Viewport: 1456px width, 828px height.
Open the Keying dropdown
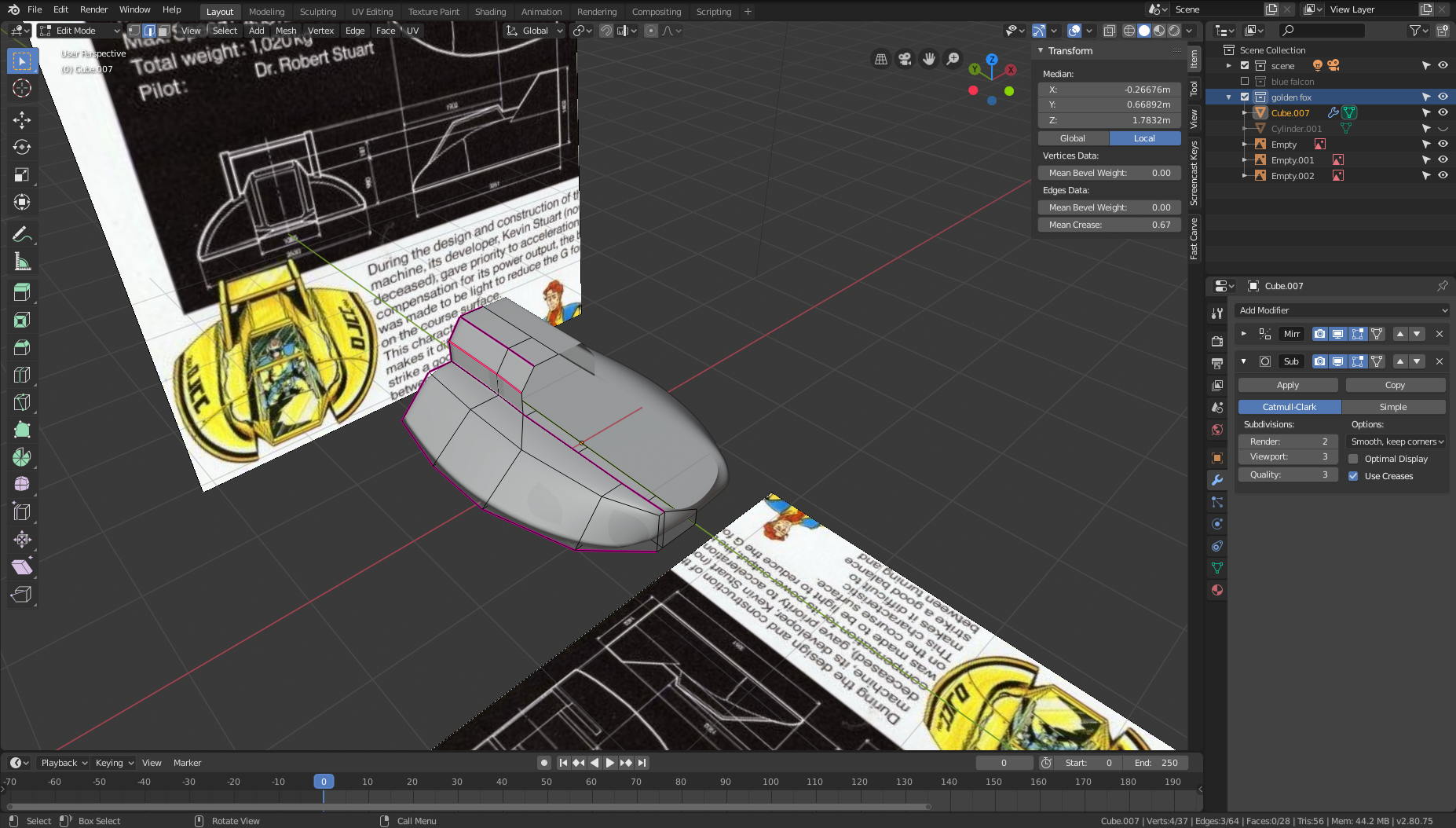click(114, 763)
